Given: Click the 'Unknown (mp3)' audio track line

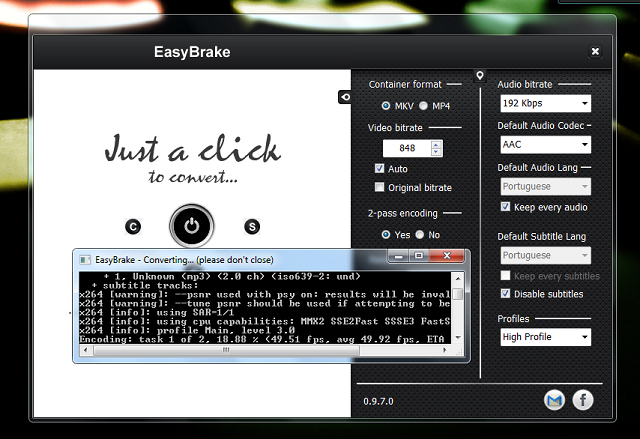Looking at the screenshot, I should tap(232, 277).
